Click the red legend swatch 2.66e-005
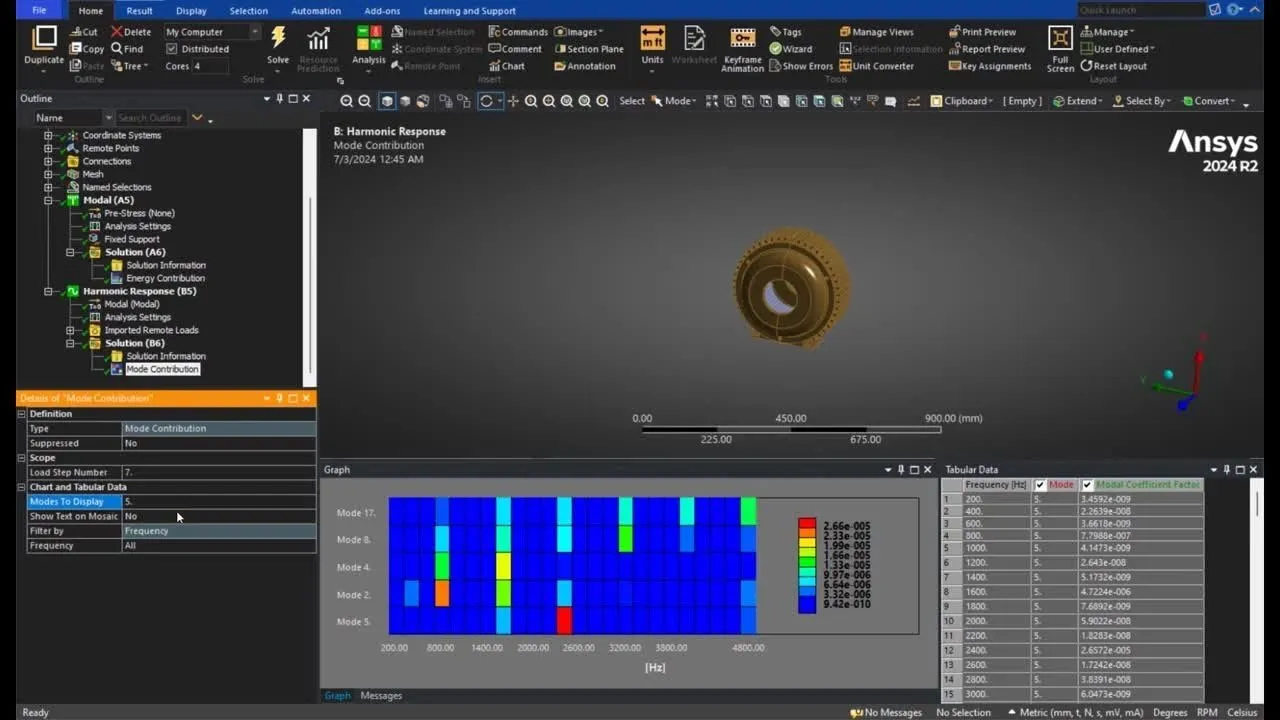The width and height of the screenshot is (1280, 720). [807, 524]
